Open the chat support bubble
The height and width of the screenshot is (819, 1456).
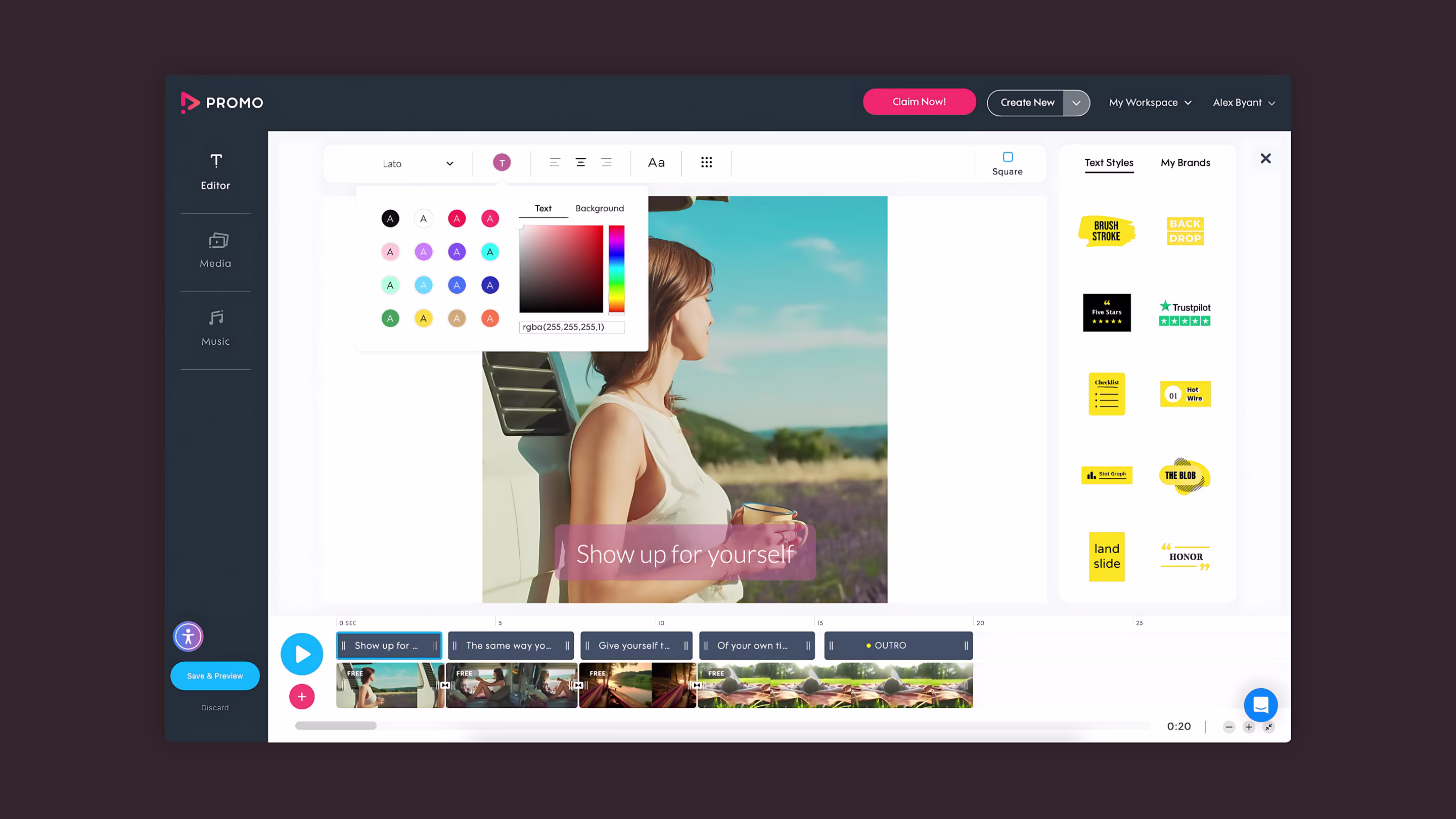click(x=1260, y=705)
